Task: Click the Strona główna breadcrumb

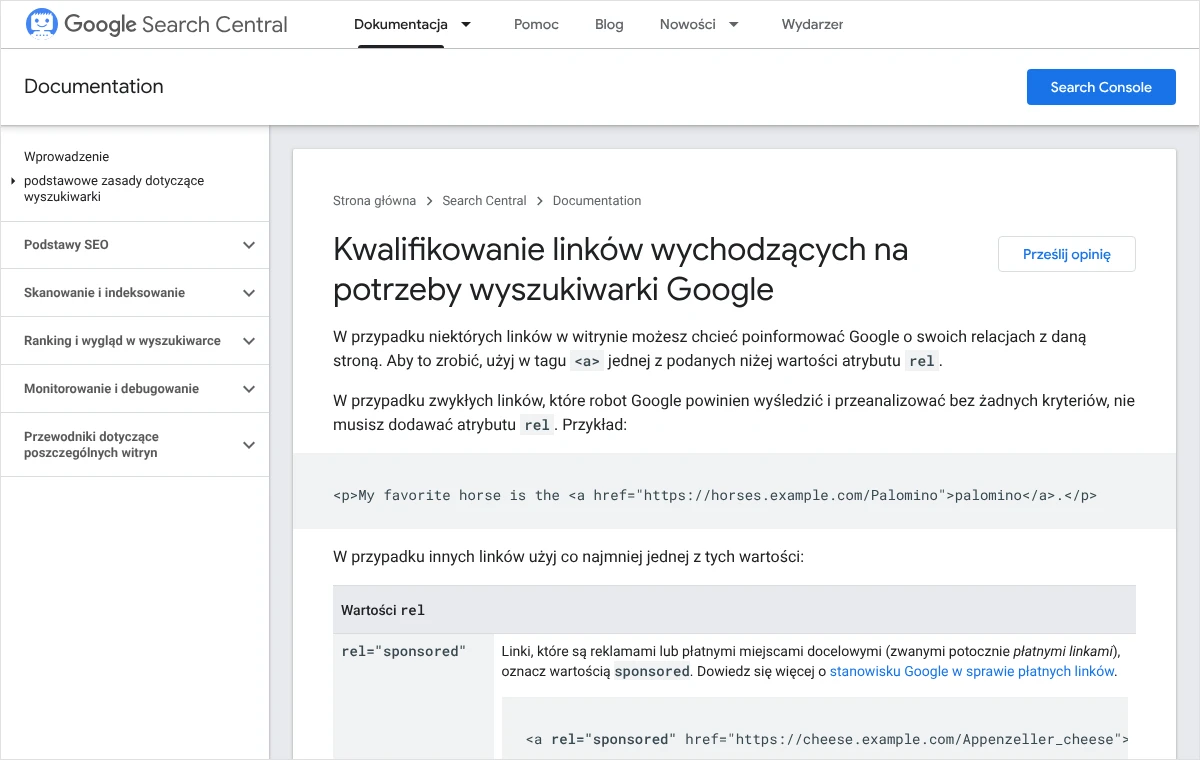Action: tap(374, 201)
